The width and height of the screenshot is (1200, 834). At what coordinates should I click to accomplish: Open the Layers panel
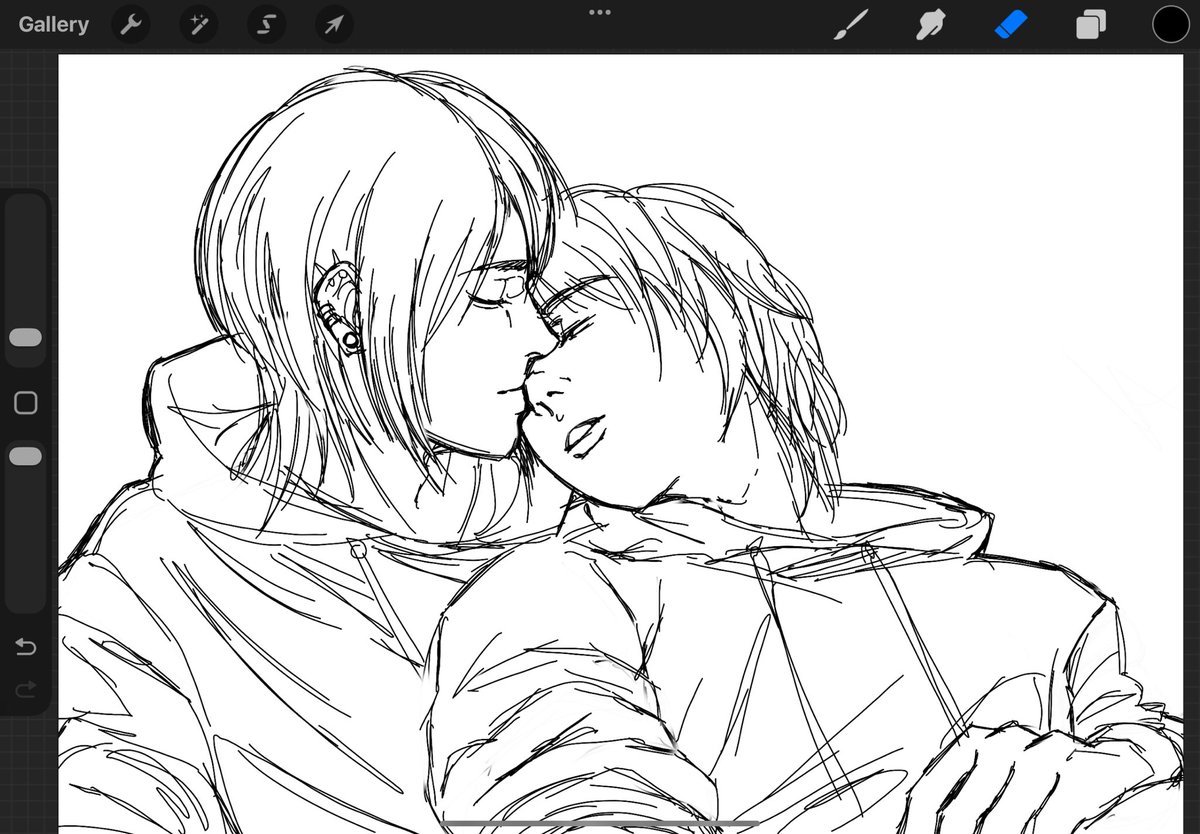1091,25
